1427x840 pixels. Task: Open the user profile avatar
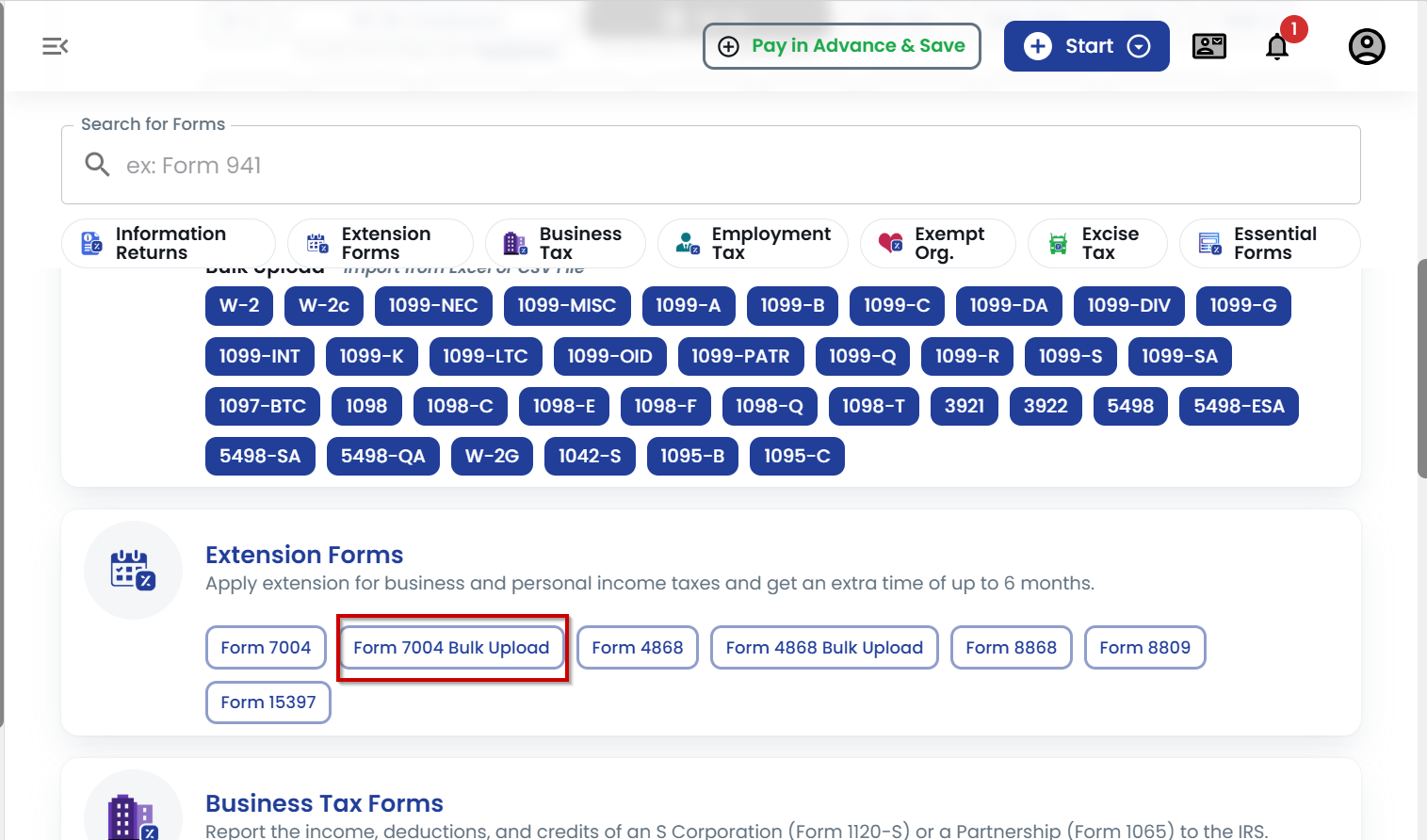click(1367, 46)
